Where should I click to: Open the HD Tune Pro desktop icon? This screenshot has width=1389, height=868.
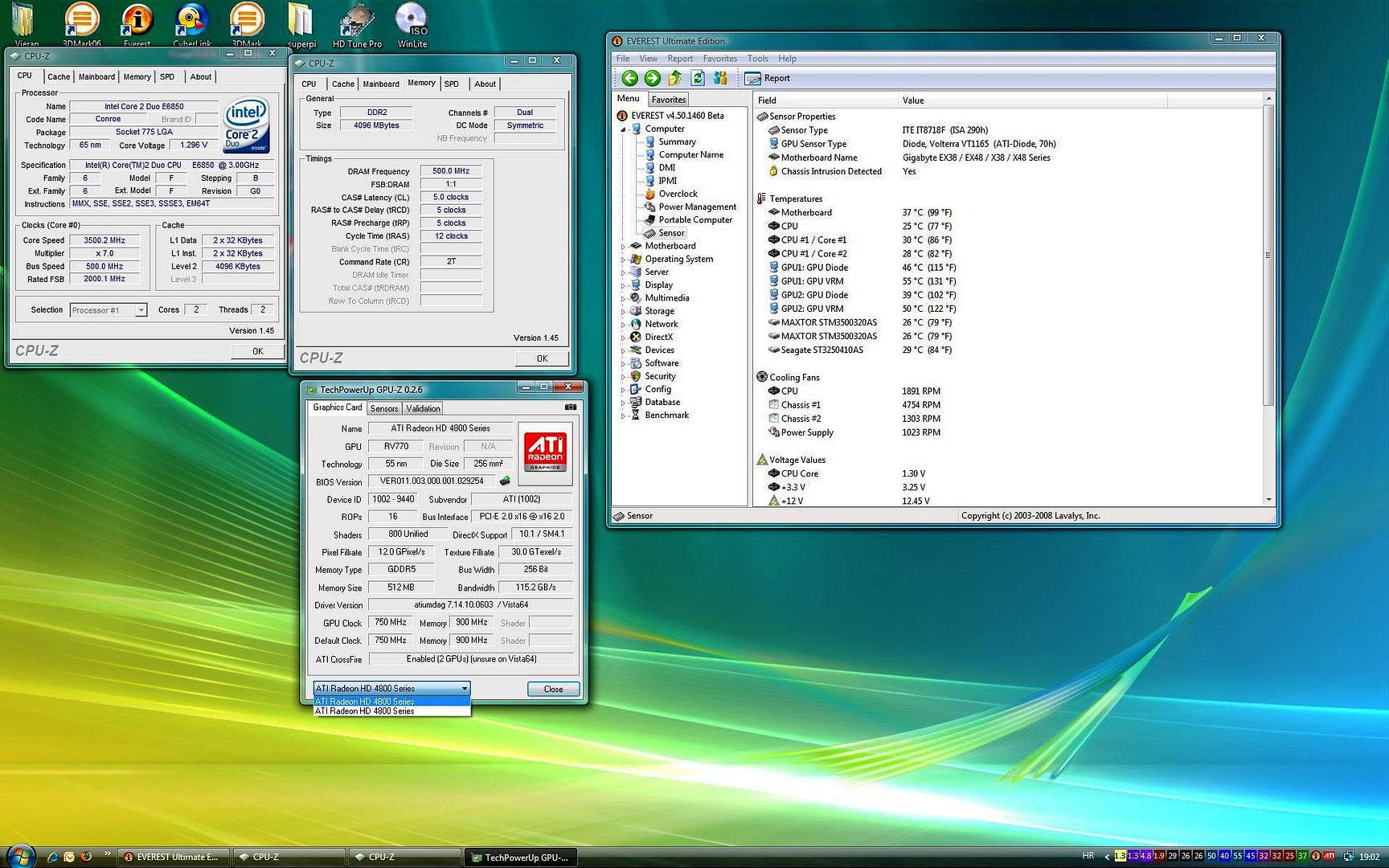(x=357, y=24)
